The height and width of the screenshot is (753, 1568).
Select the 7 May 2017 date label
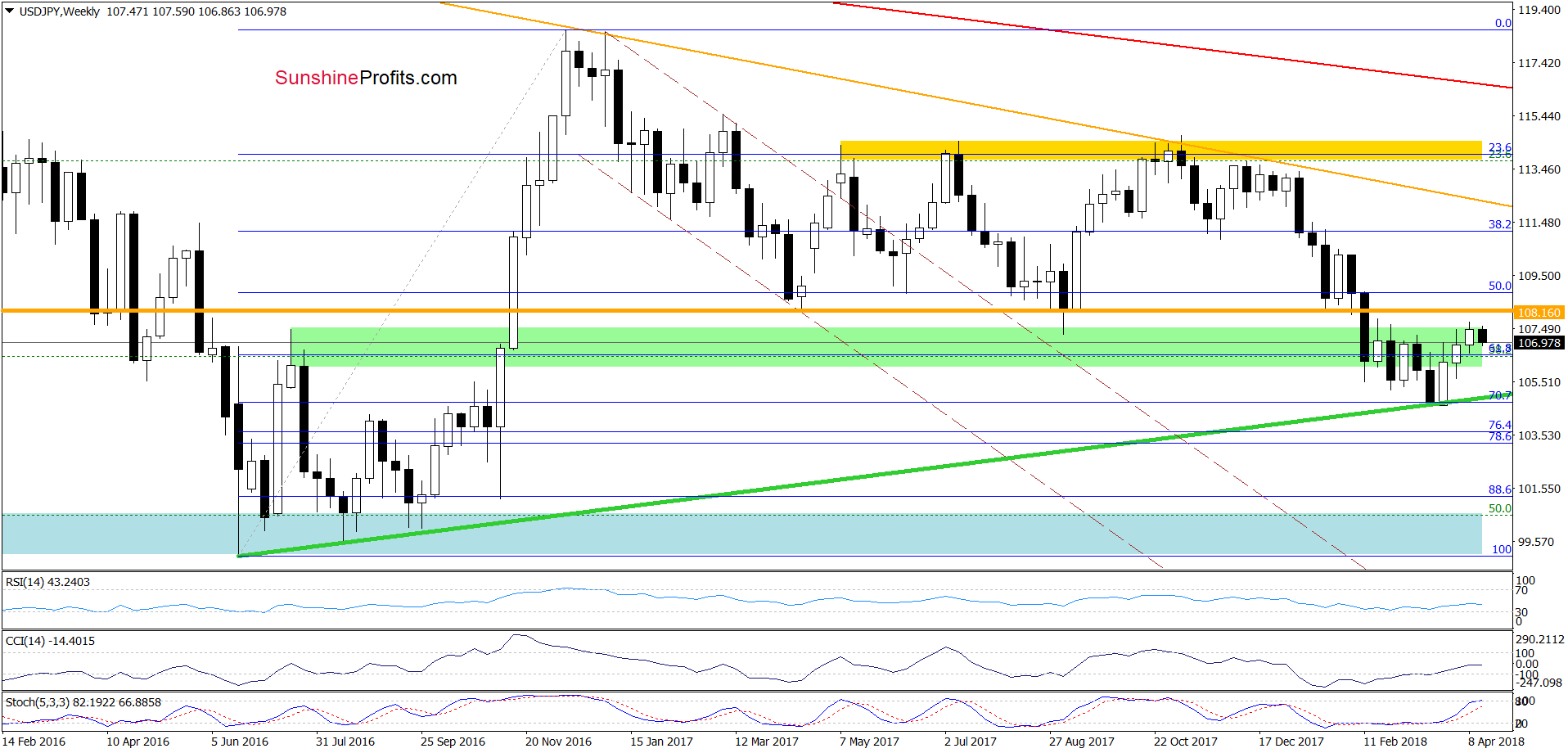(868, 742)
